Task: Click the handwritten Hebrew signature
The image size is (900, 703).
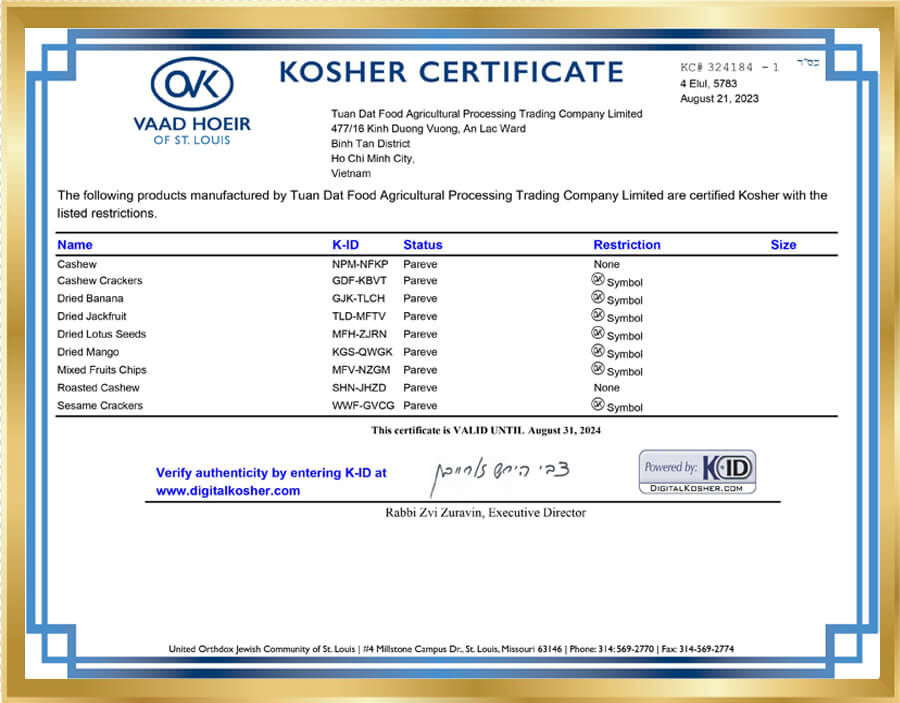Action: point(499,475)
